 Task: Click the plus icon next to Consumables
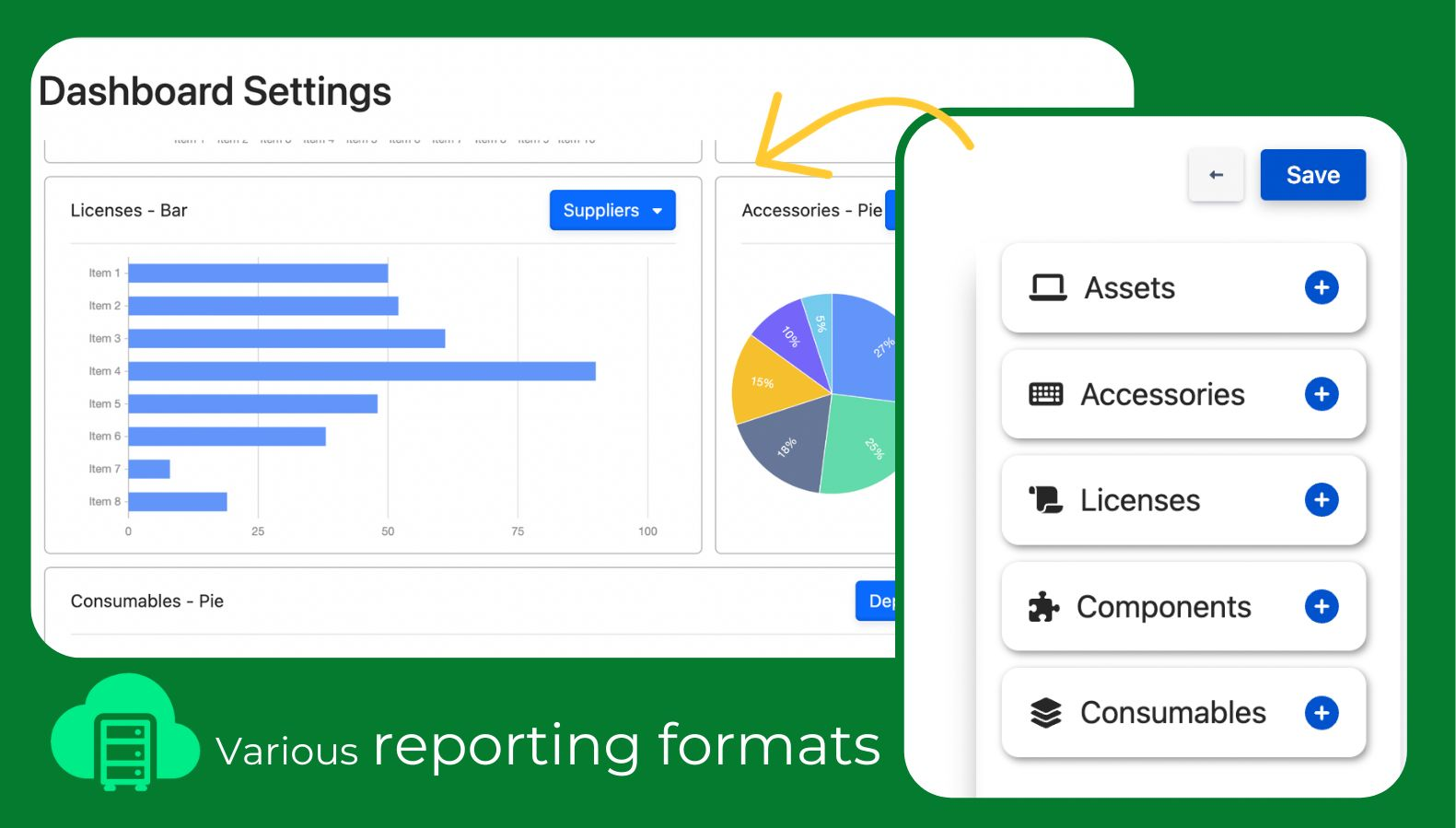point(1321,713)
